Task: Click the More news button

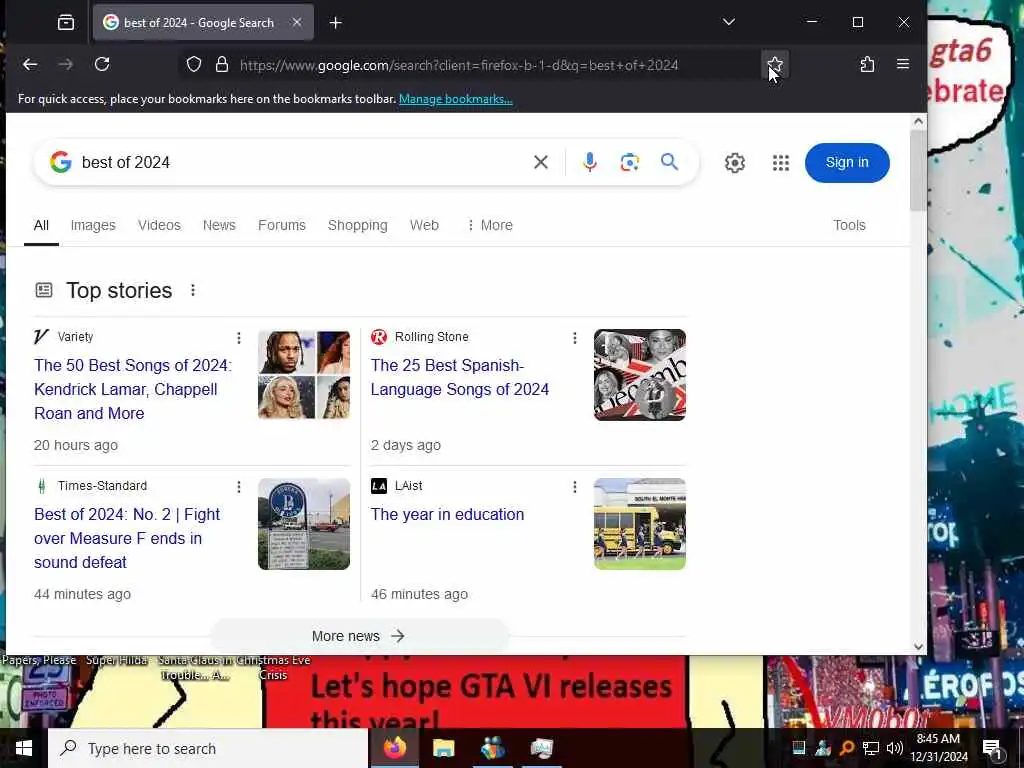Action: 359,635
